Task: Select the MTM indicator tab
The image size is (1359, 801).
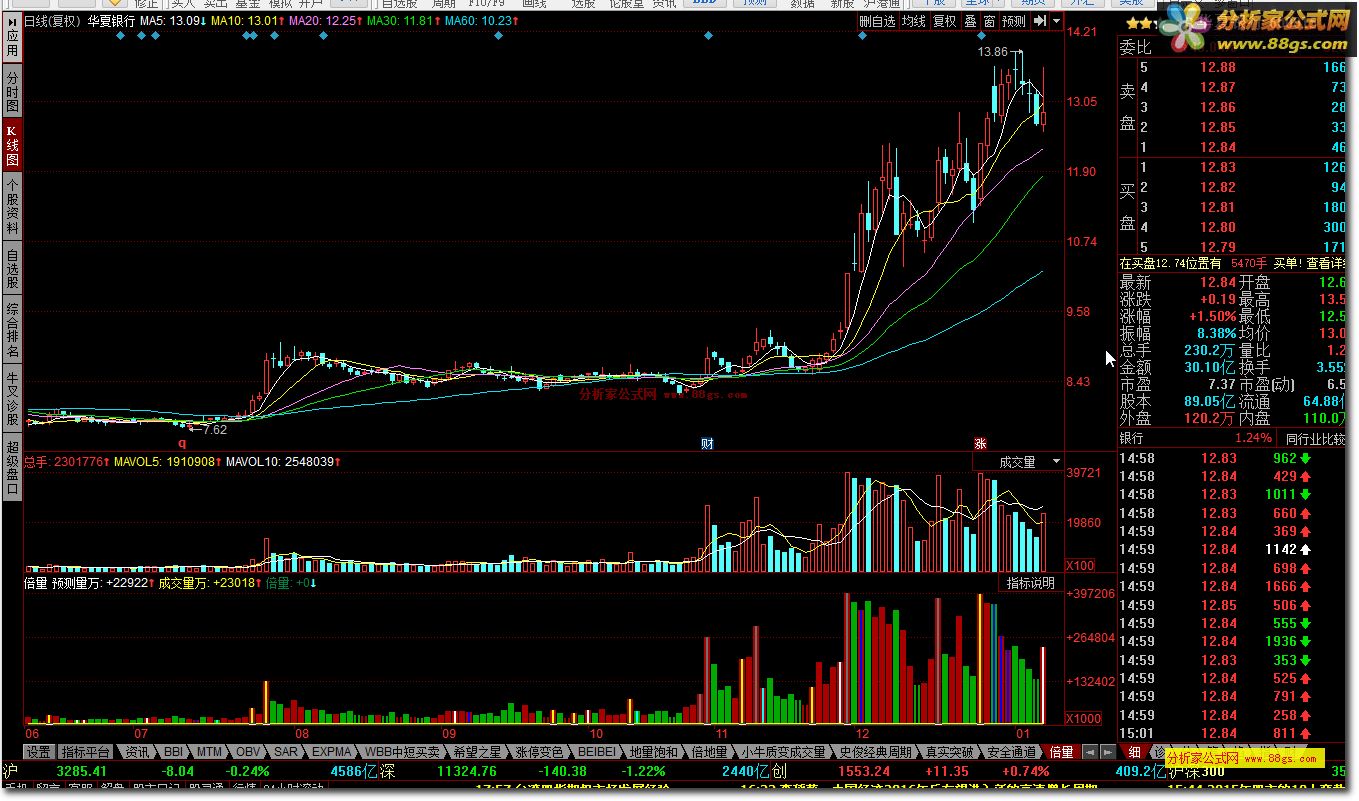Action: click(209, 752)
